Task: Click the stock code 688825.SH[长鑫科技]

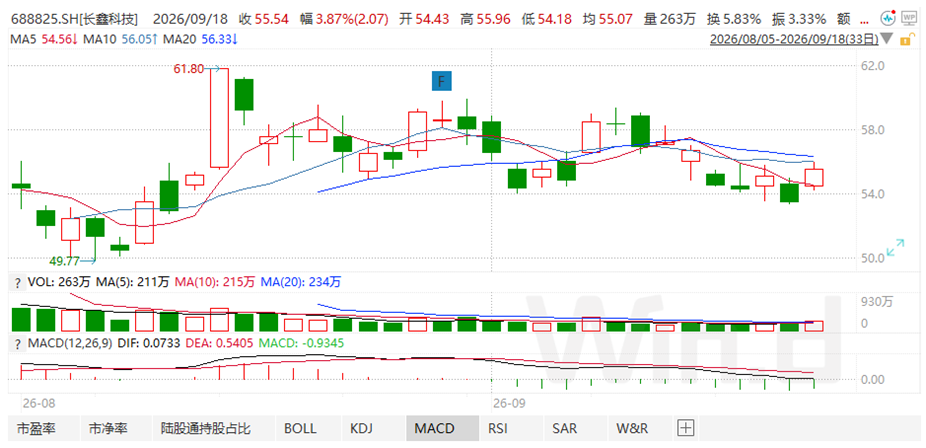Action: 76,19
